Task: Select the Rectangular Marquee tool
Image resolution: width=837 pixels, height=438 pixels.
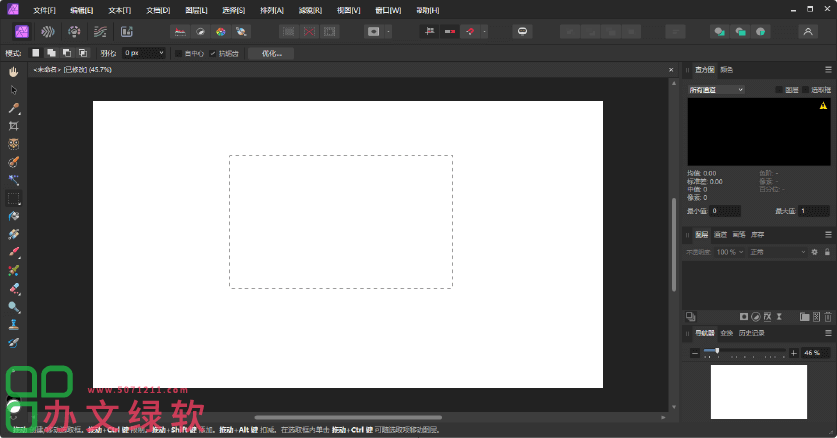Action: click(14, 198)
